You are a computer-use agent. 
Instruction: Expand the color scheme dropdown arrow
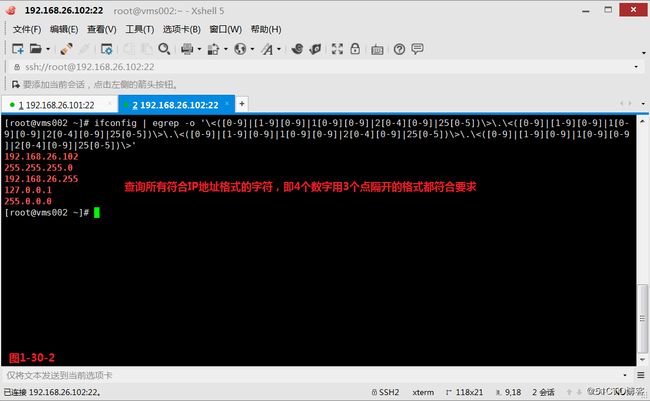(226, 49)
